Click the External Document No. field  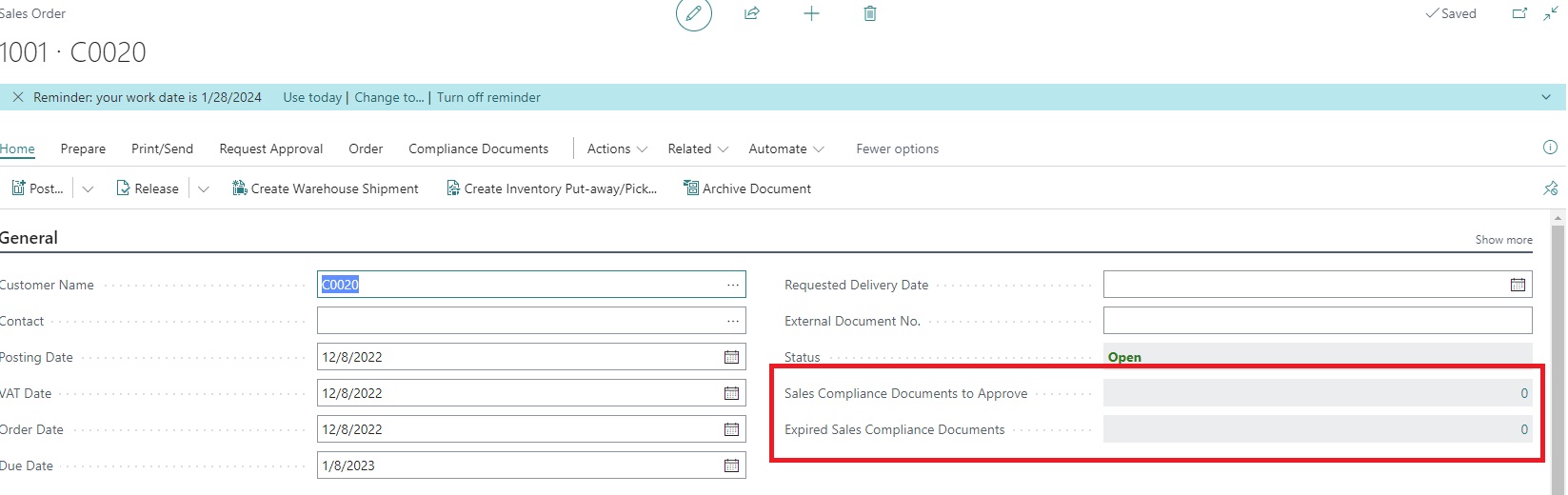point(1317,321)
